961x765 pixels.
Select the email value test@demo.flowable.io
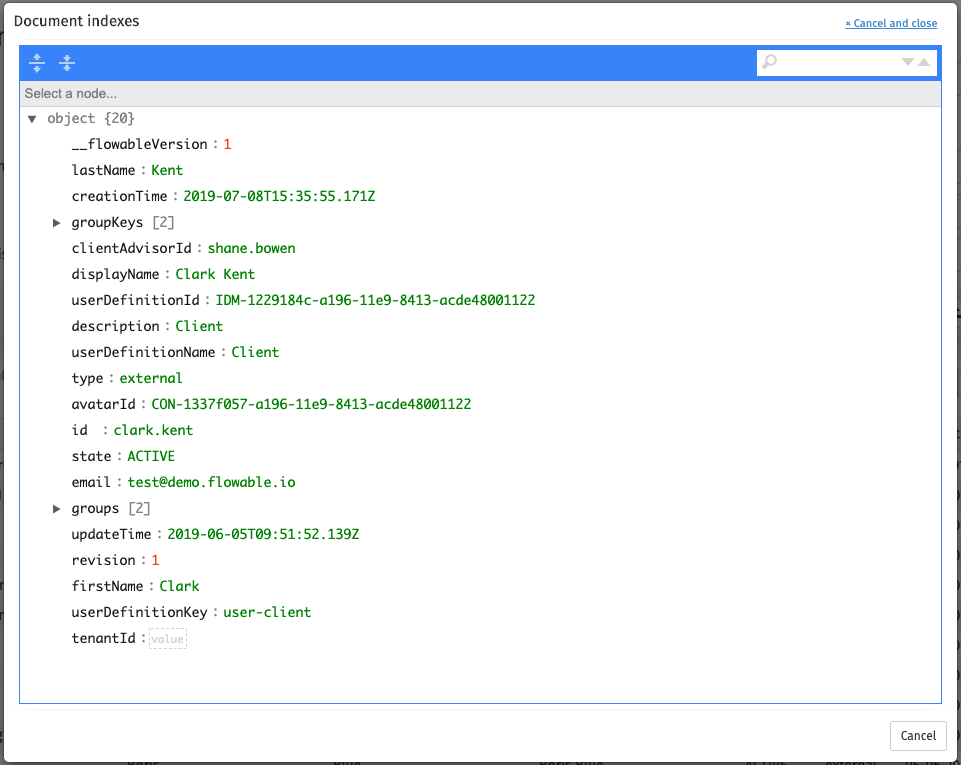click(211, 482)
